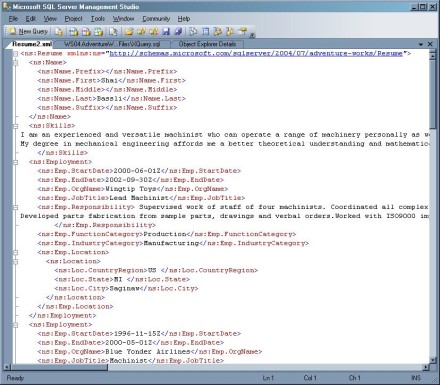Click the vertical scrollbar down arrow
The image size is (440, 385).
coord(432,360)
